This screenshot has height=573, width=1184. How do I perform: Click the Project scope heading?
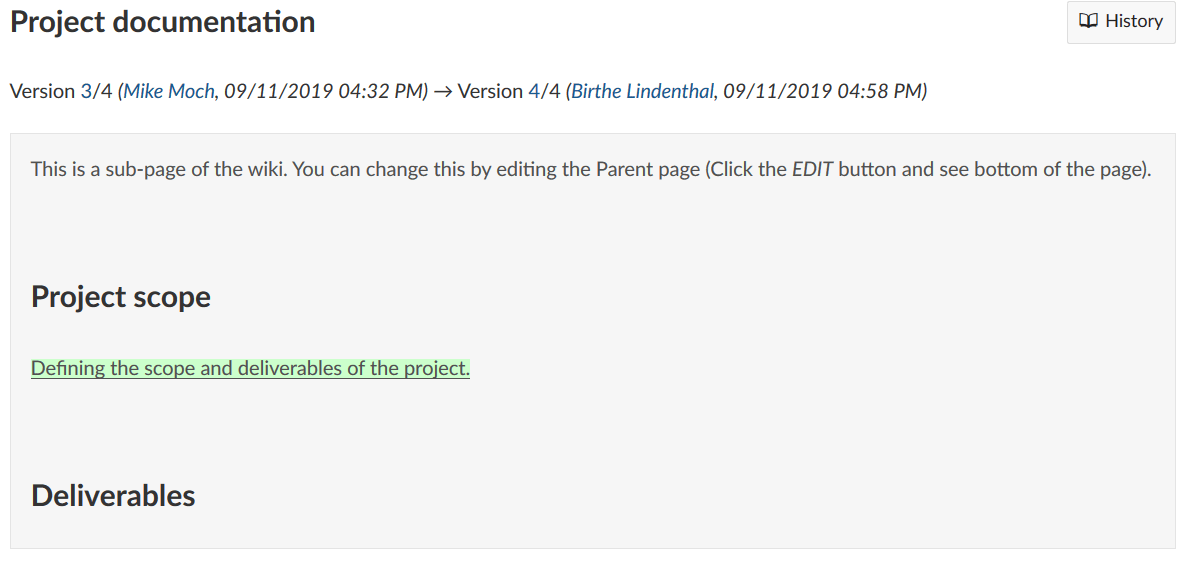click(121, 297)
